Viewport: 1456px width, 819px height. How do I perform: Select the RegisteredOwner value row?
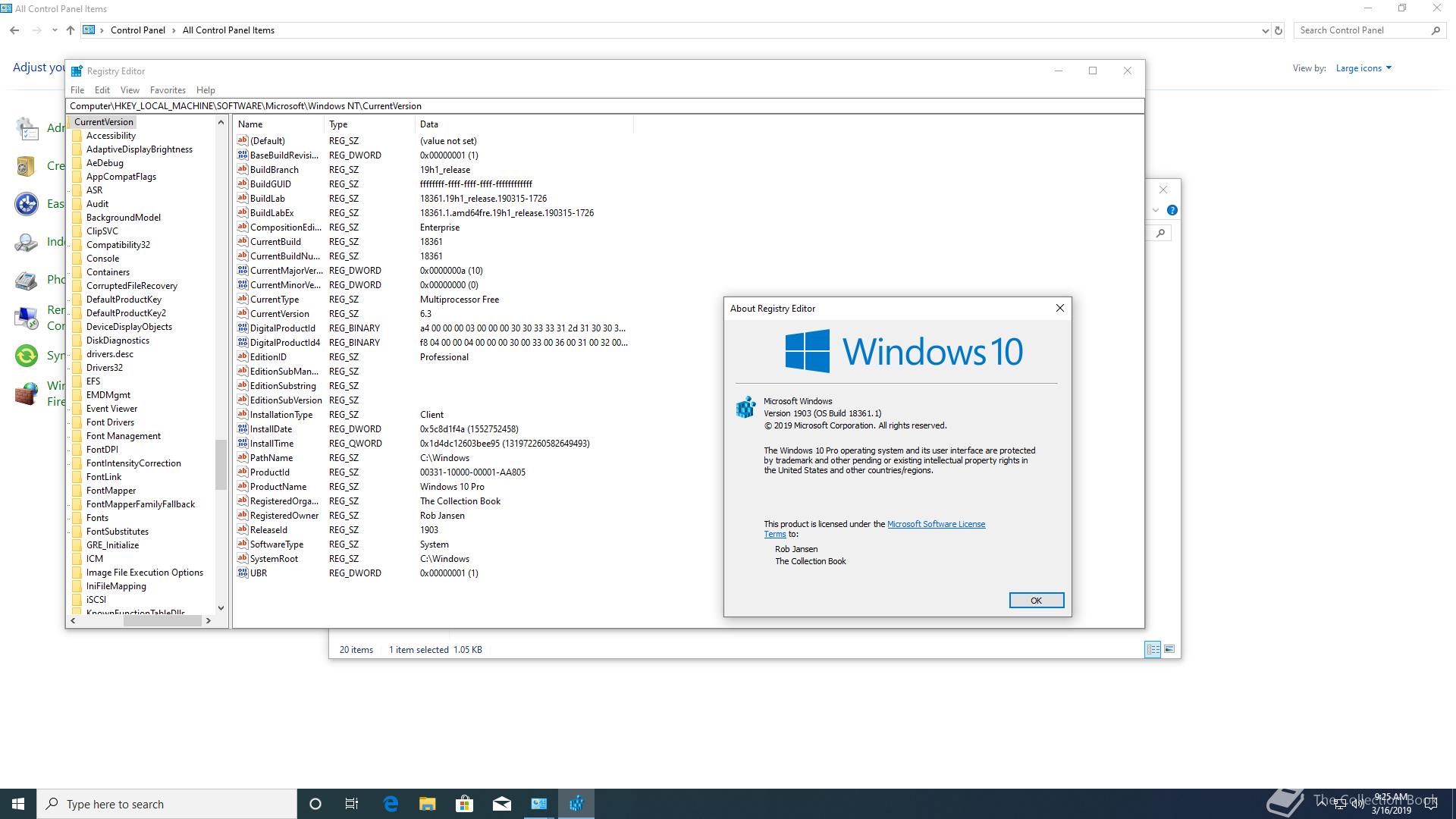[432, 515]
